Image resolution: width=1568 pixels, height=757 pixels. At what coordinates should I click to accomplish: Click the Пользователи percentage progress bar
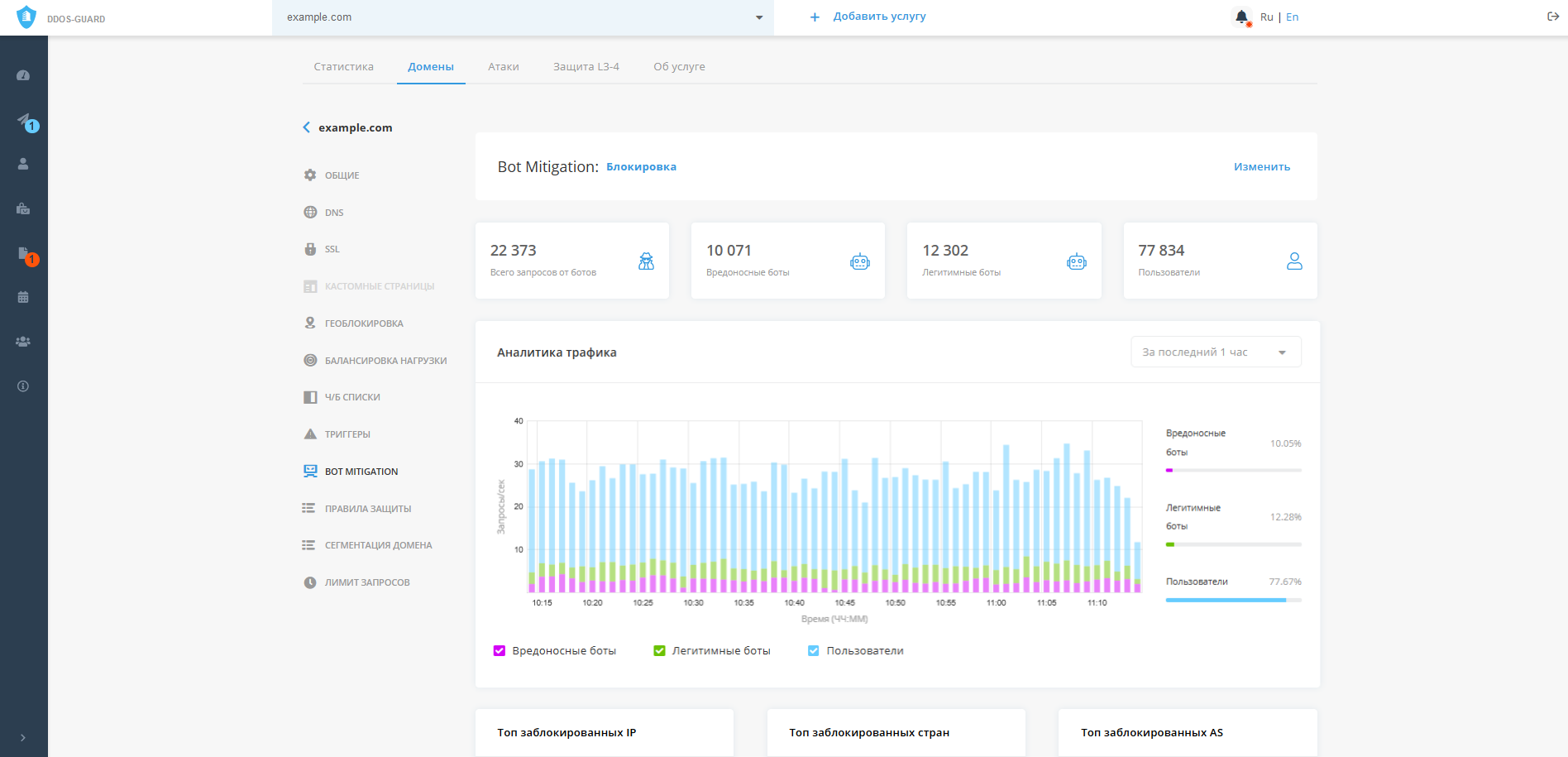(x=1233, y=600)
